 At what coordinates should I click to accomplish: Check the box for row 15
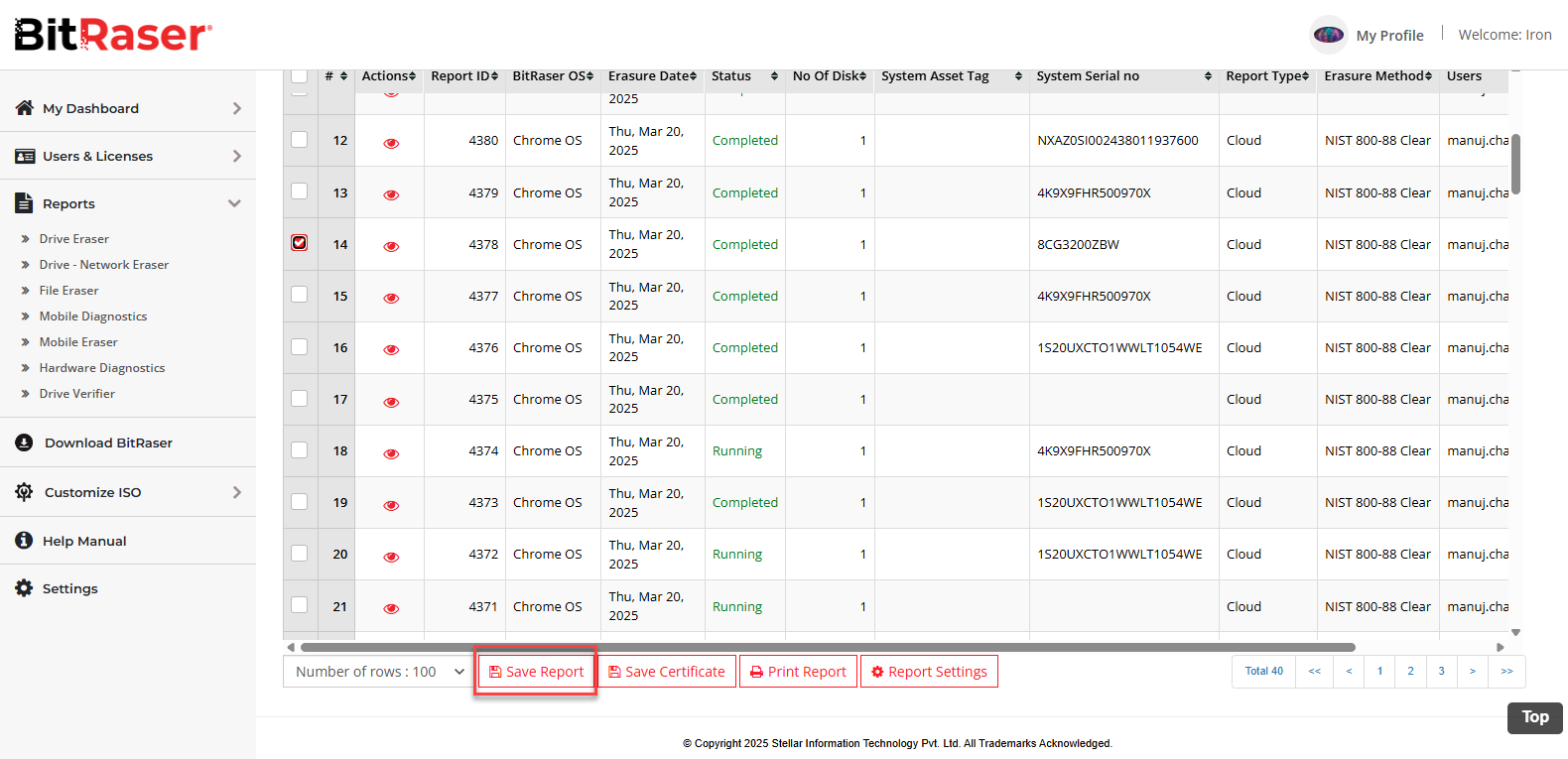tap(299, 294)
